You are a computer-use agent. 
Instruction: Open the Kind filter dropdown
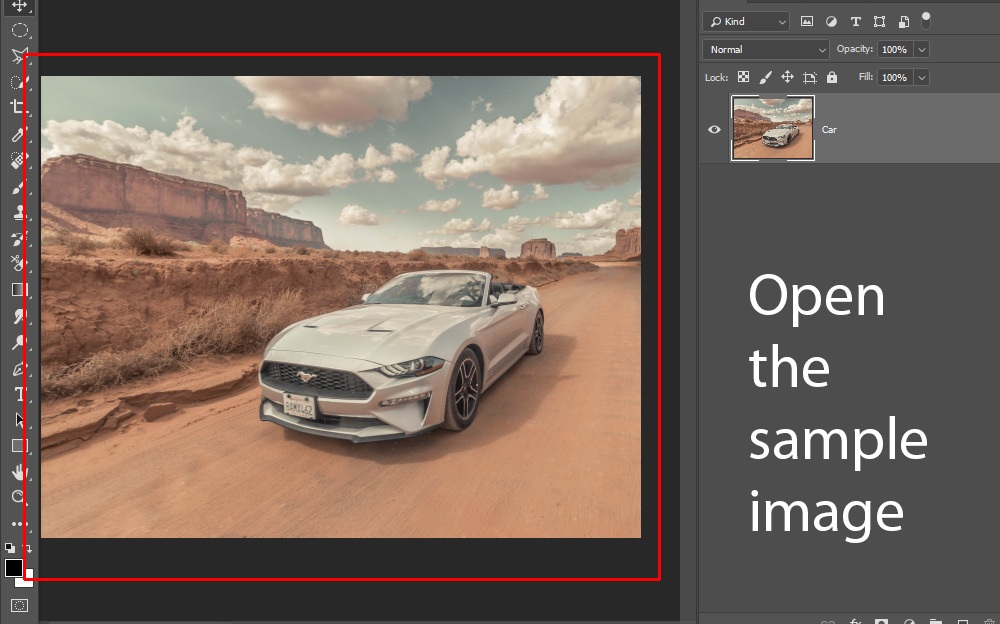[x=746, y=21]
